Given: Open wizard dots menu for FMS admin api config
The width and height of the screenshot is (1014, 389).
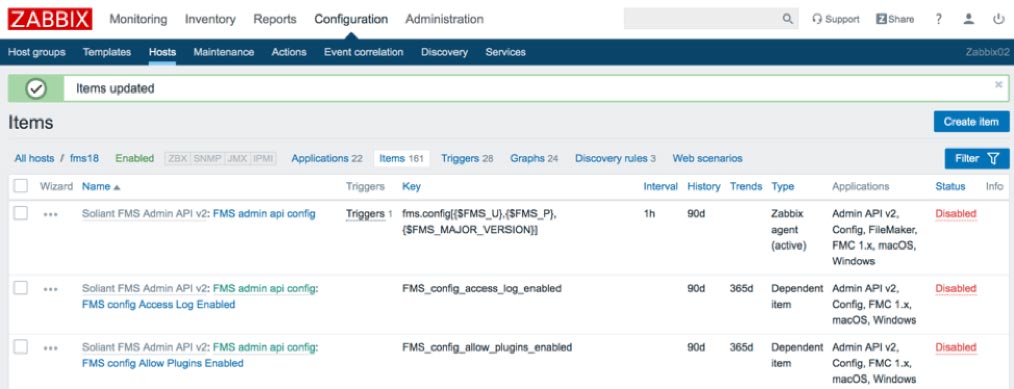Looking at the screenshot, I should click(50, 215).
